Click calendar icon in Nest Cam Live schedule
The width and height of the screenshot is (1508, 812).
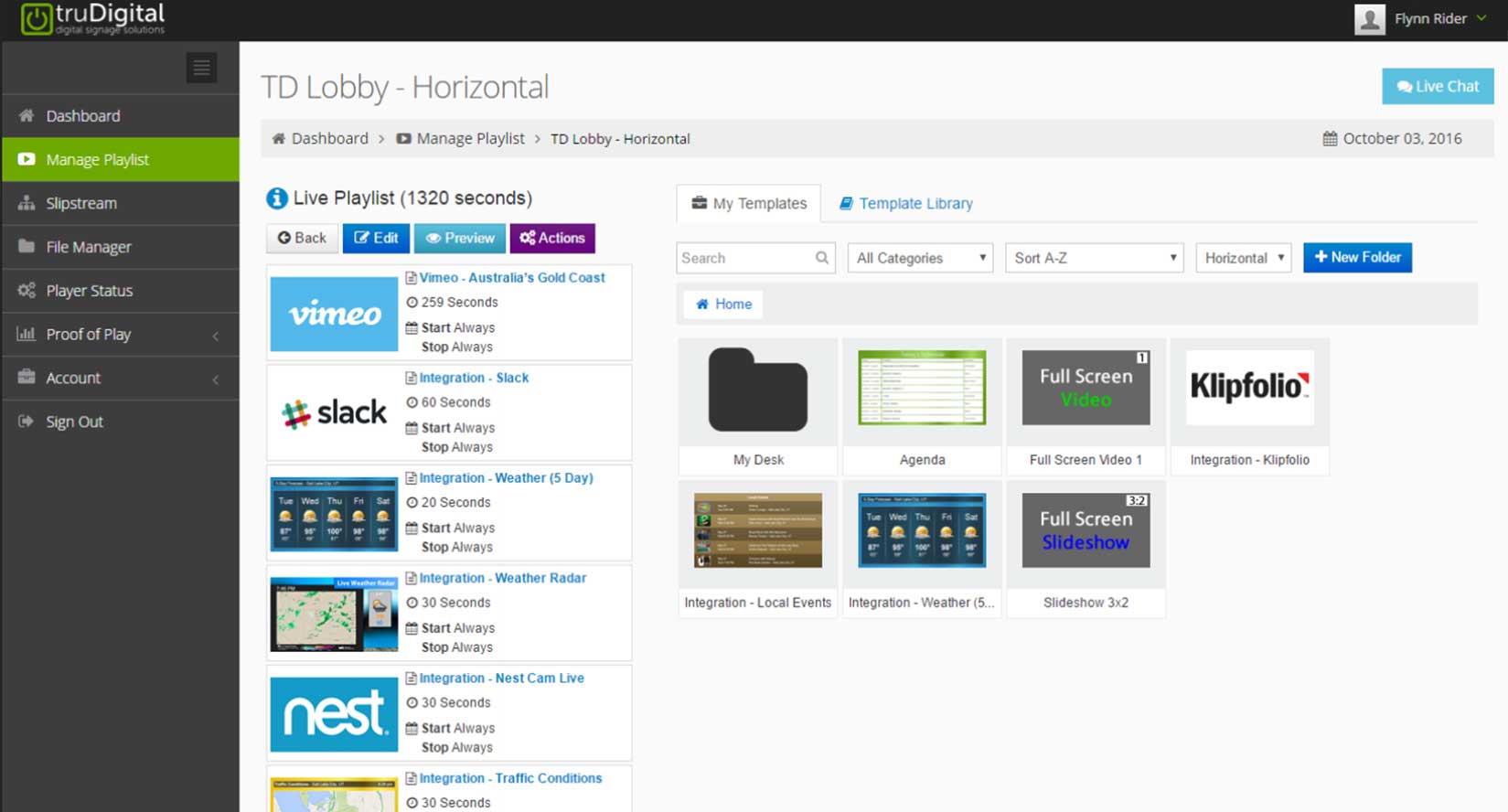pyautogui.click(x=412, y=729)
